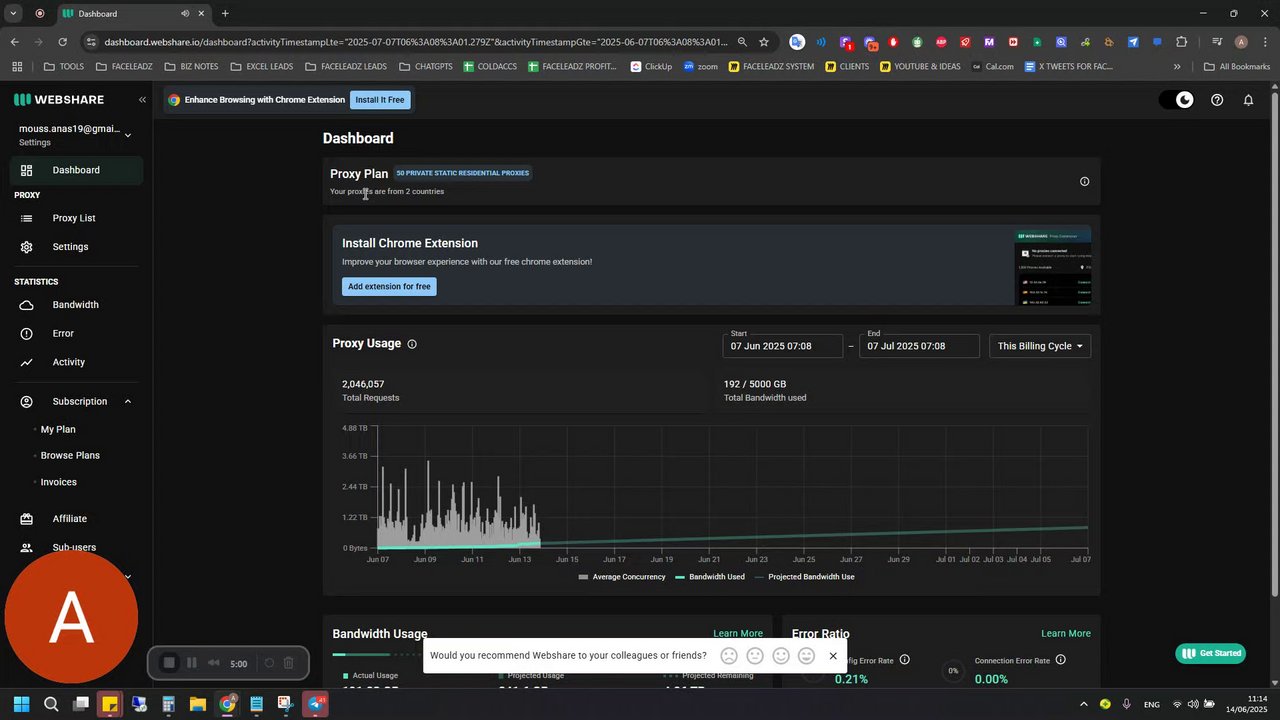Screen dimensions: 1280x720
Task: Click the Proxy Plan info icon
Action: click(x=1084, y=181)
